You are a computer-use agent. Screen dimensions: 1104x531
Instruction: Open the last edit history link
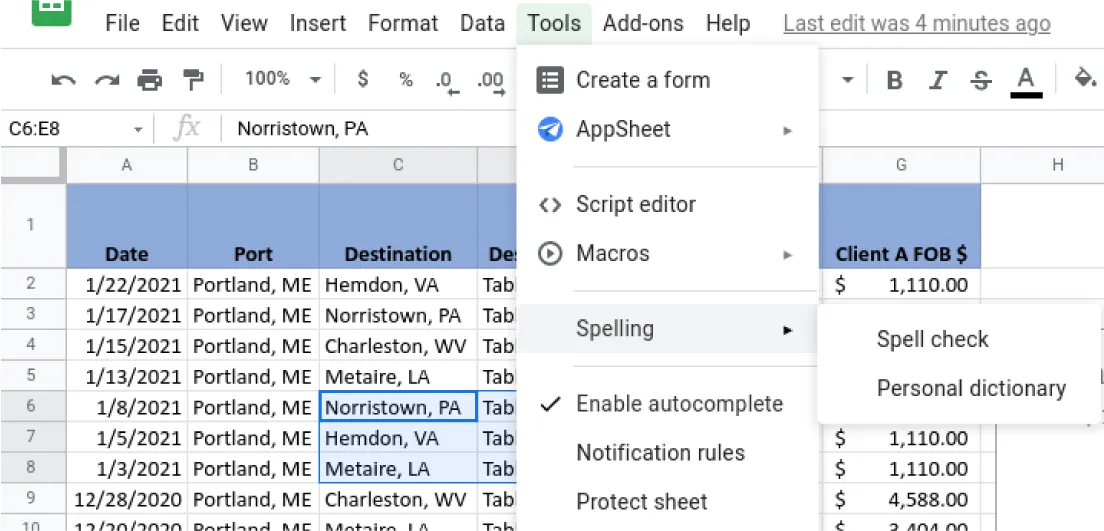pos(916,23)
